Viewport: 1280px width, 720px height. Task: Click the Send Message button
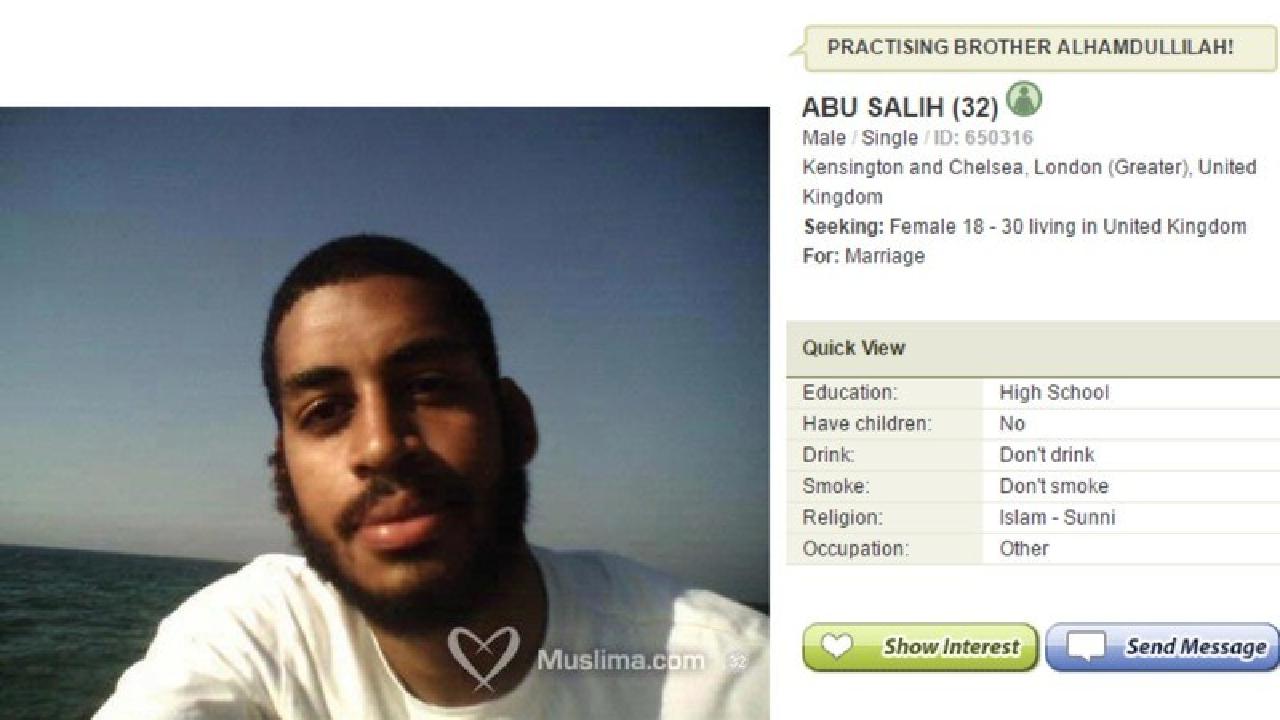[1163, 647]
